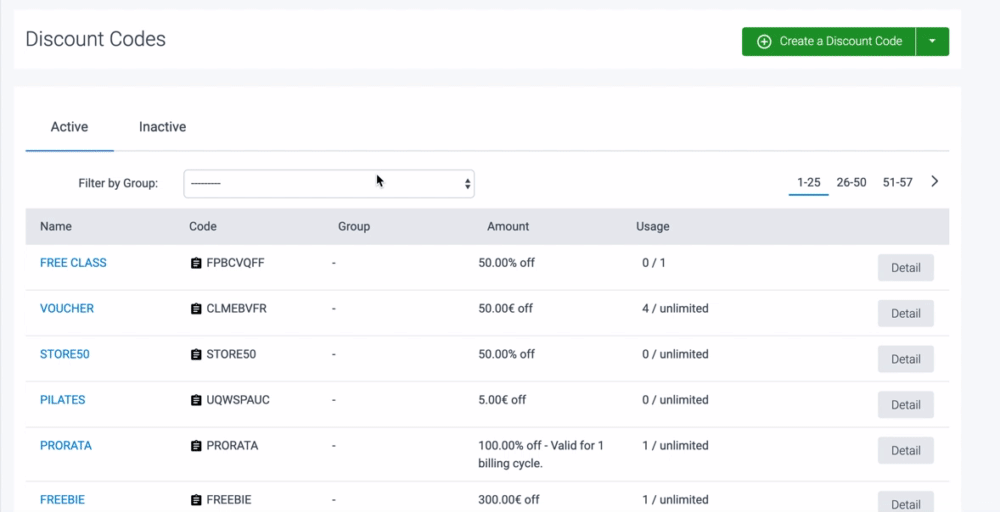
Task: Open Detail for FREE CLASS discount
Action: pos(905,268)
